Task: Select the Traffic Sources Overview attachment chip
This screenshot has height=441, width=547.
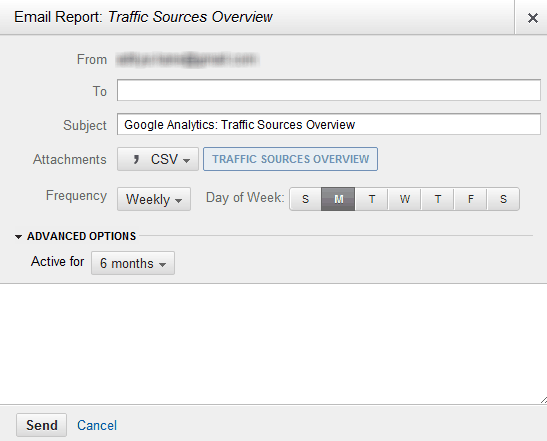Action: click(291, 159)
